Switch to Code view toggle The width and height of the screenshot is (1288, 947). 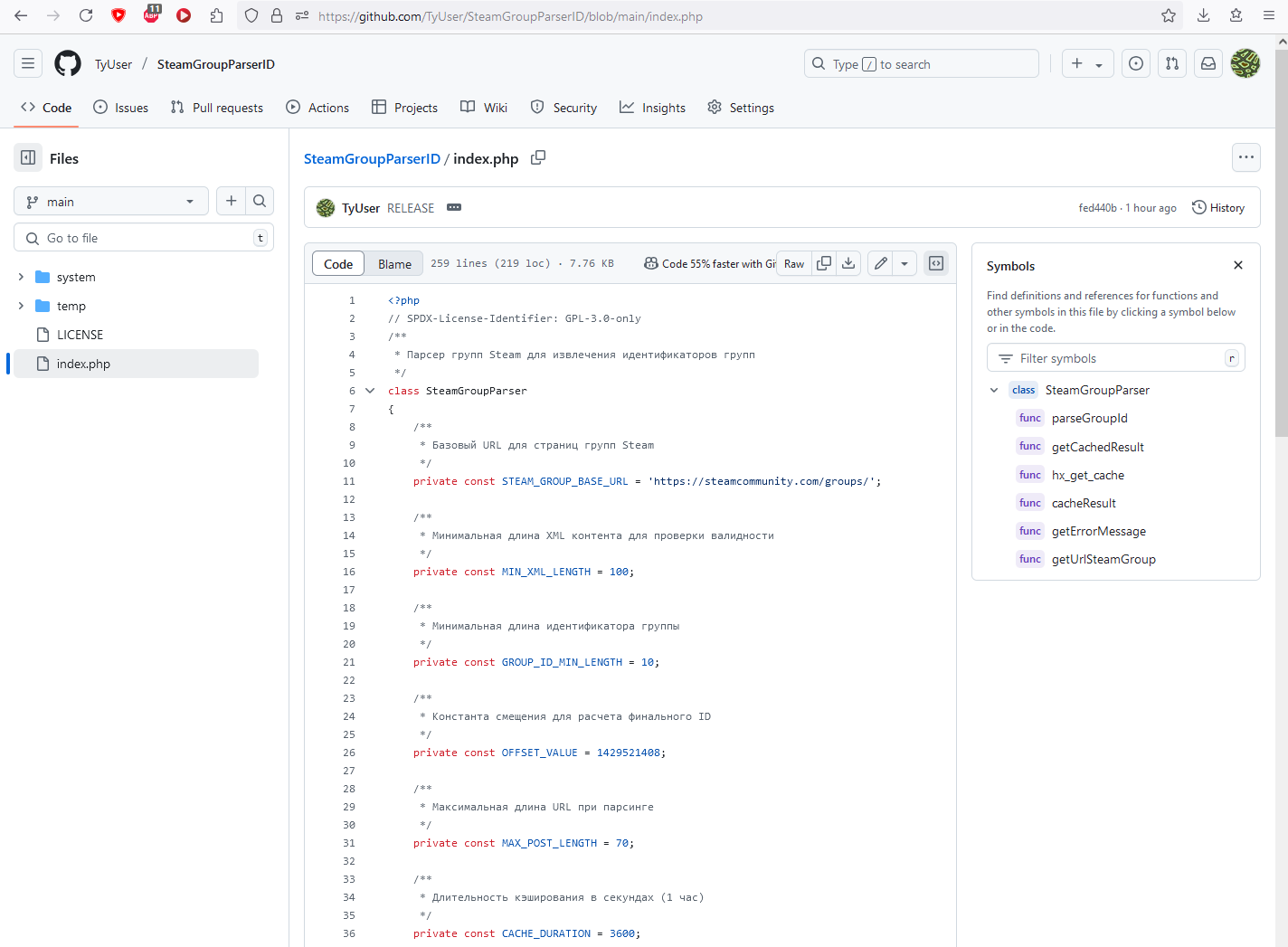[338, 263]
